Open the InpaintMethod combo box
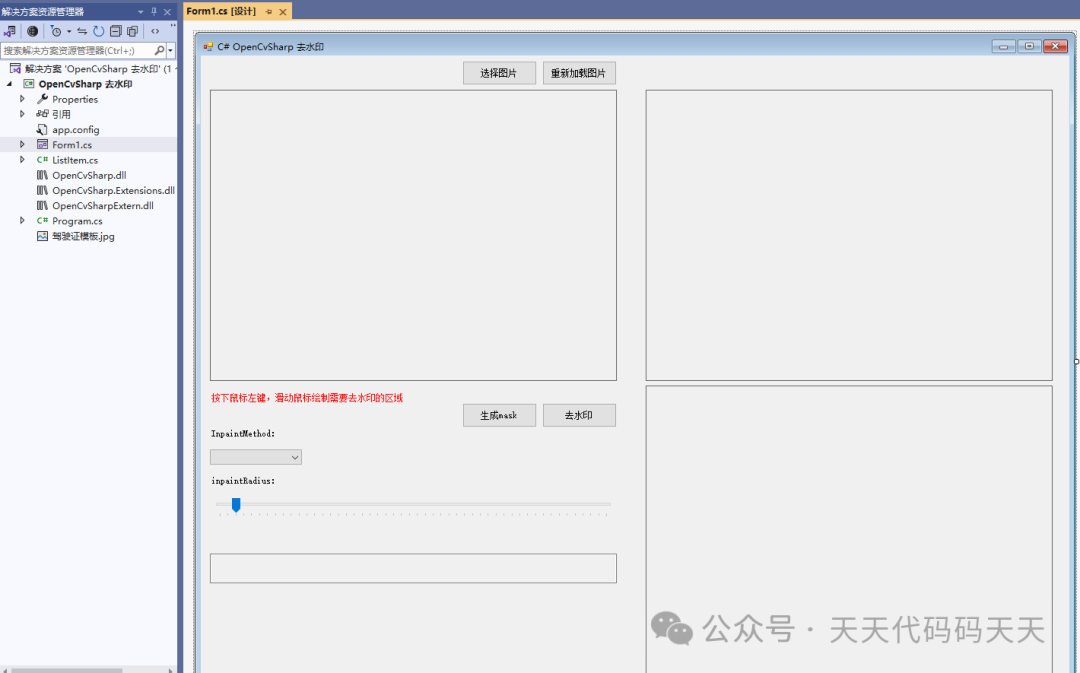The width and height of the screenshot is (1080, 673). coord(256,457)
